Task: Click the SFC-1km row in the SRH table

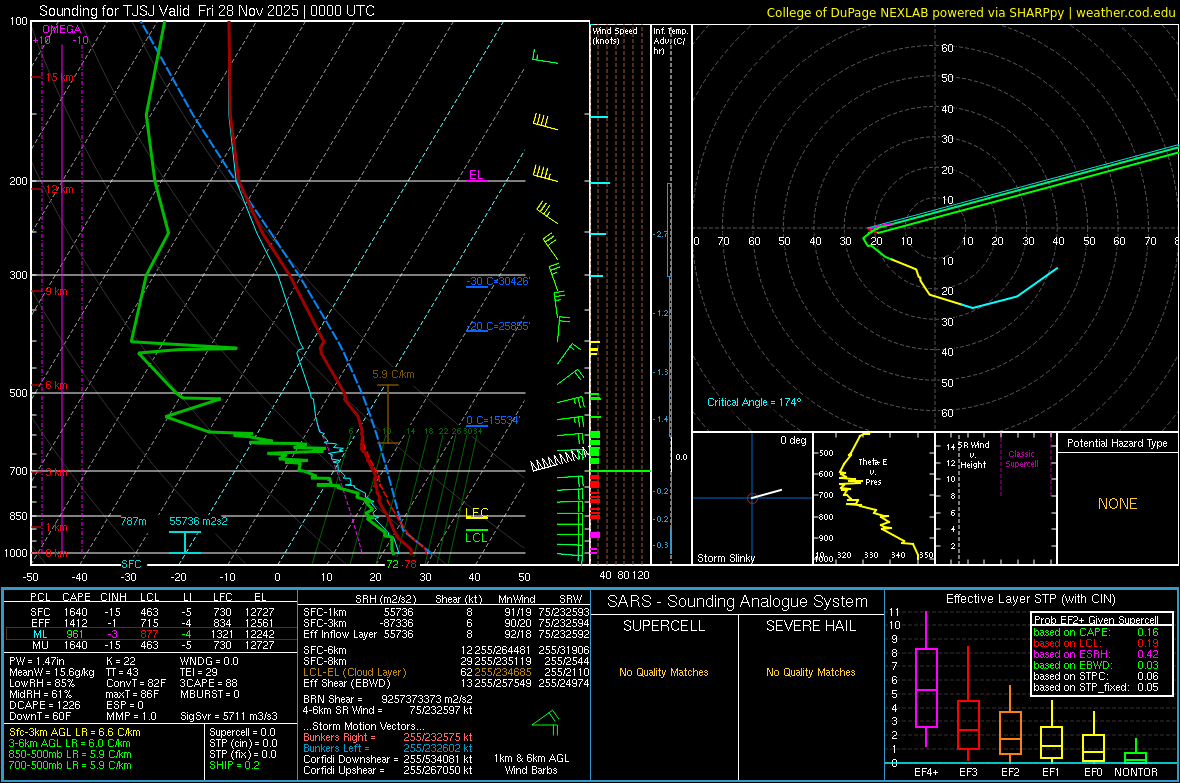Action: pos(446,612)
